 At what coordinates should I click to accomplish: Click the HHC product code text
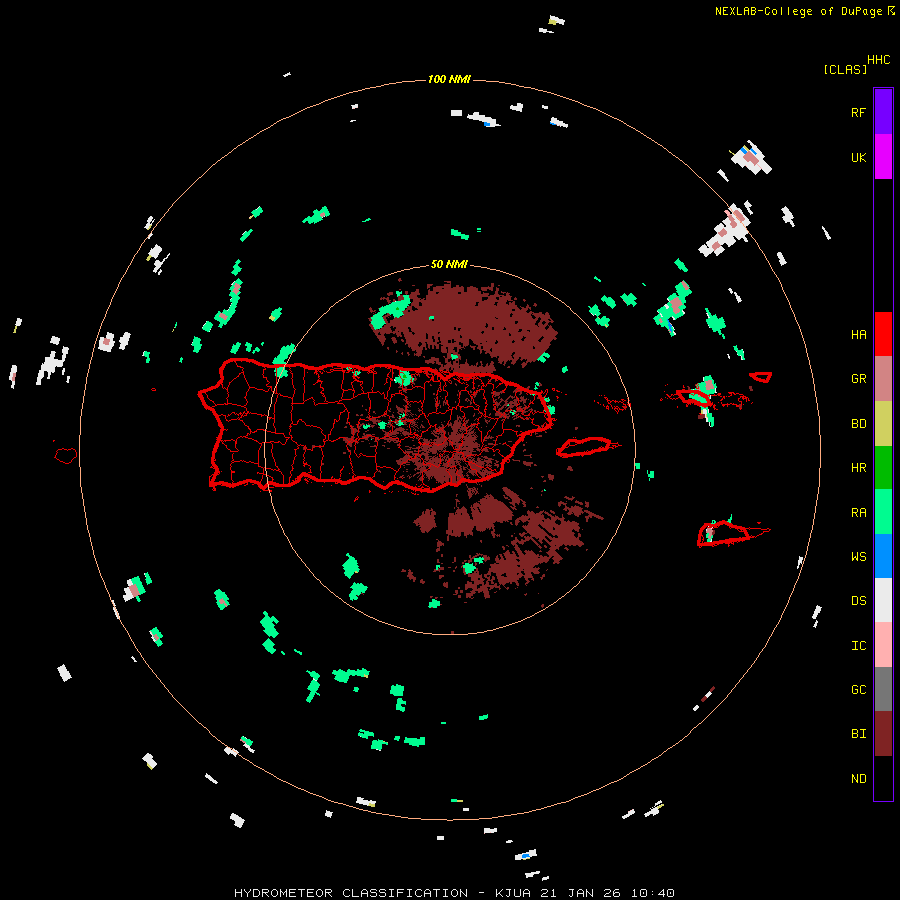tap(878, 60)
